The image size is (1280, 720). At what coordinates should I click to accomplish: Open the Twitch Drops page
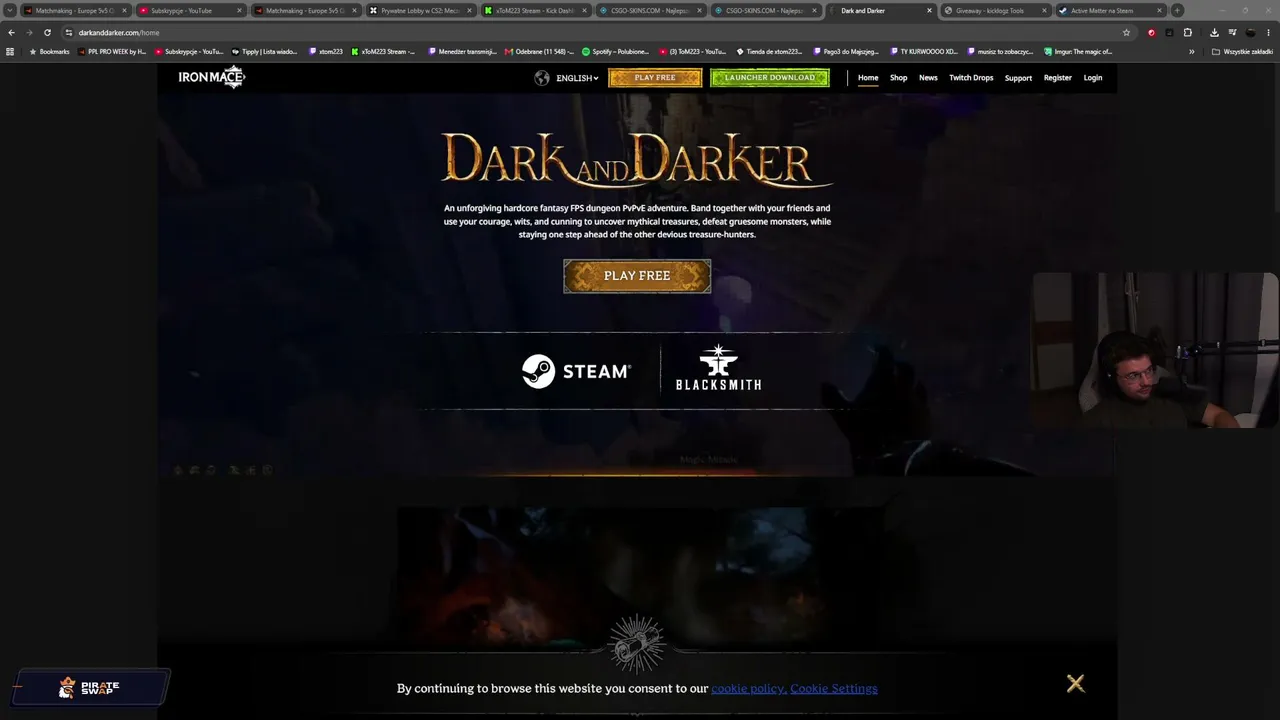click(x=971, y=78)
